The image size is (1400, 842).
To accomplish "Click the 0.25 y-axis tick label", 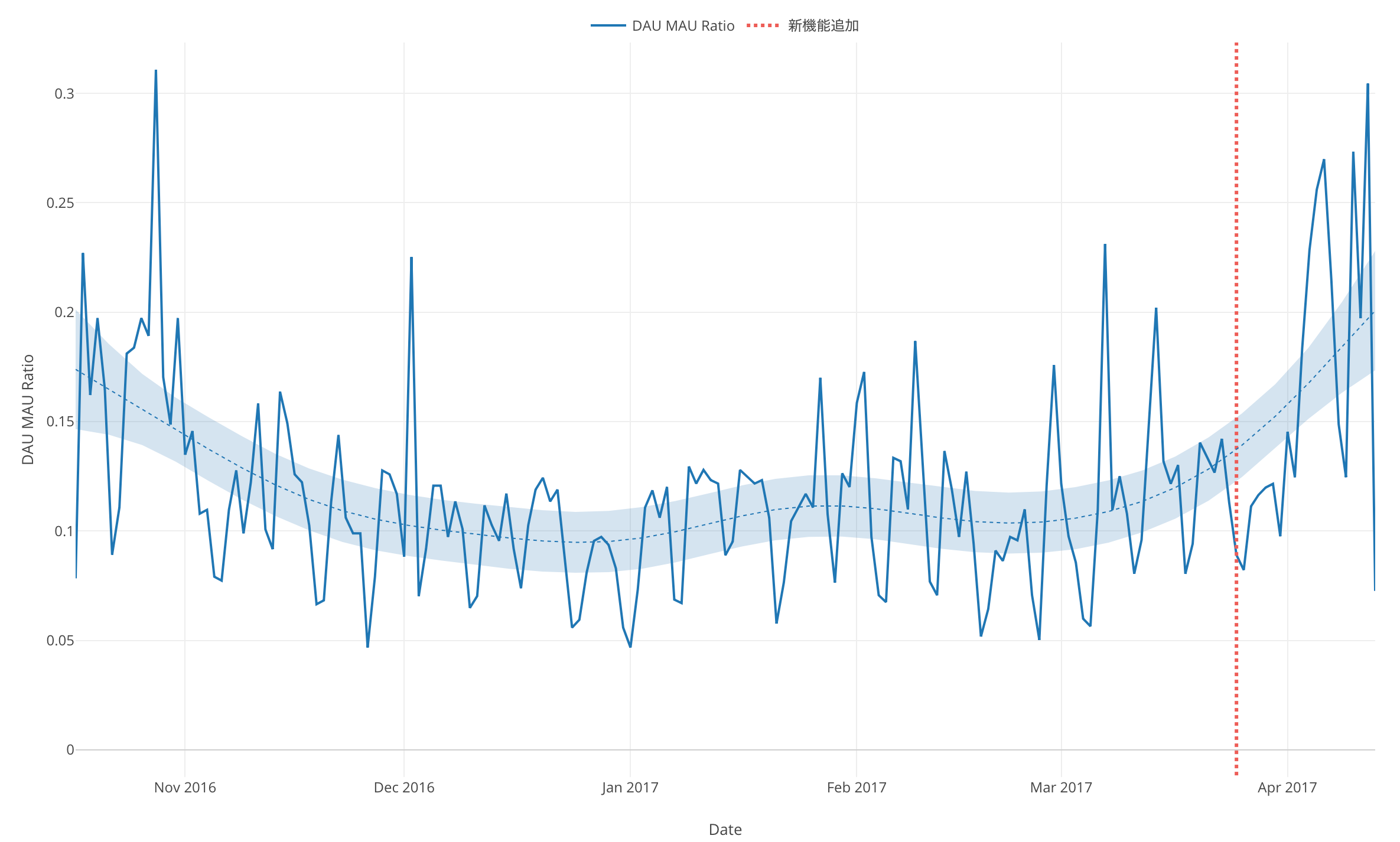I will (x=60, y=203).
